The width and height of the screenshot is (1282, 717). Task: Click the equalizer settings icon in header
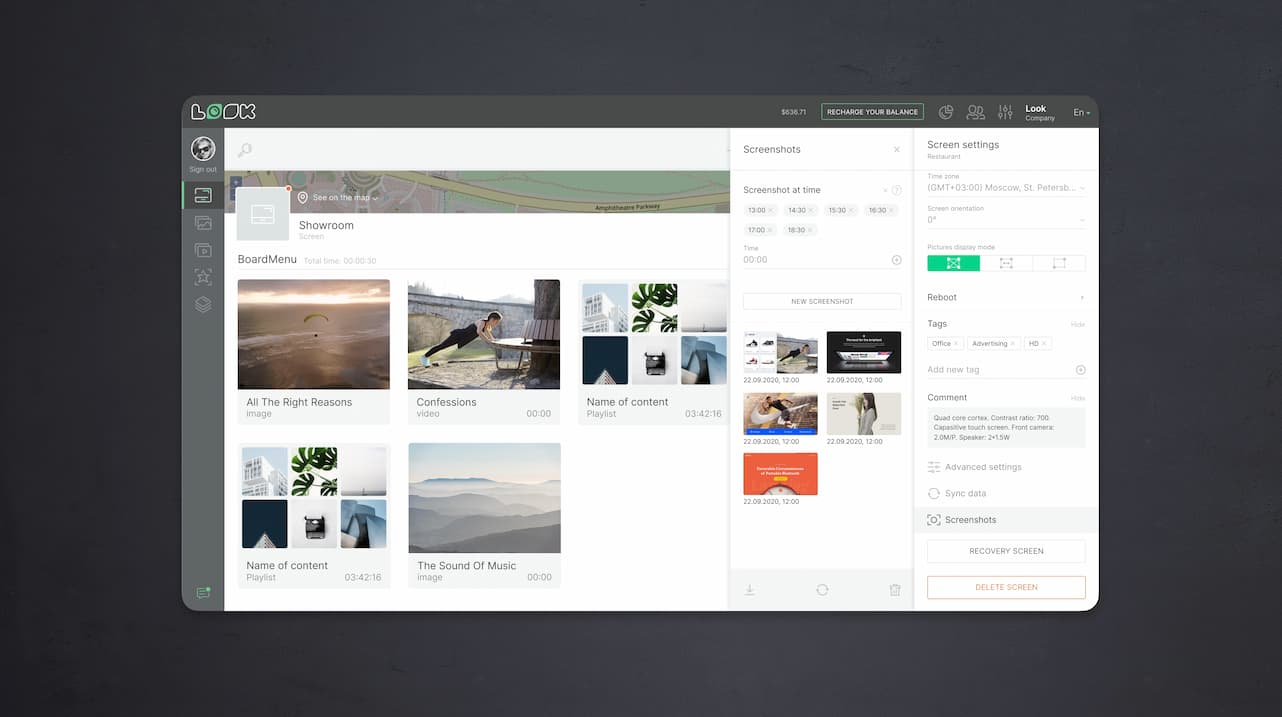point(1005,112)
